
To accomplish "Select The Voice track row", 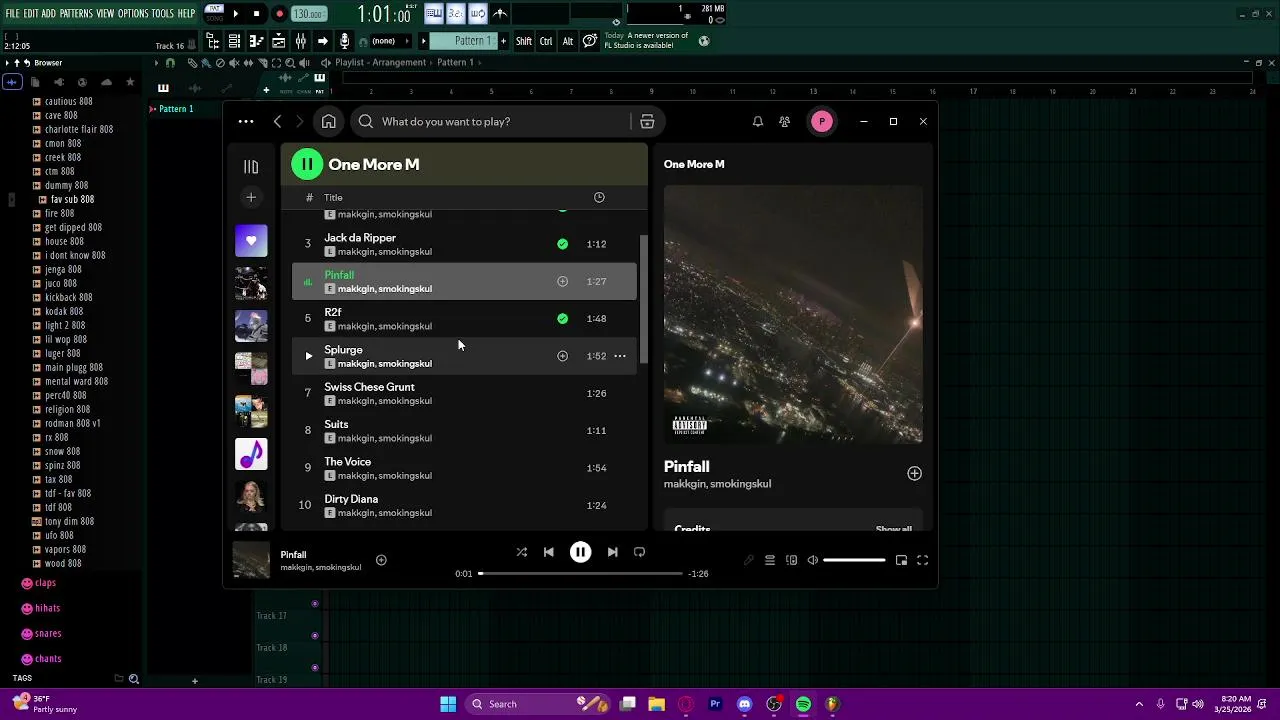I will point(464,468).
